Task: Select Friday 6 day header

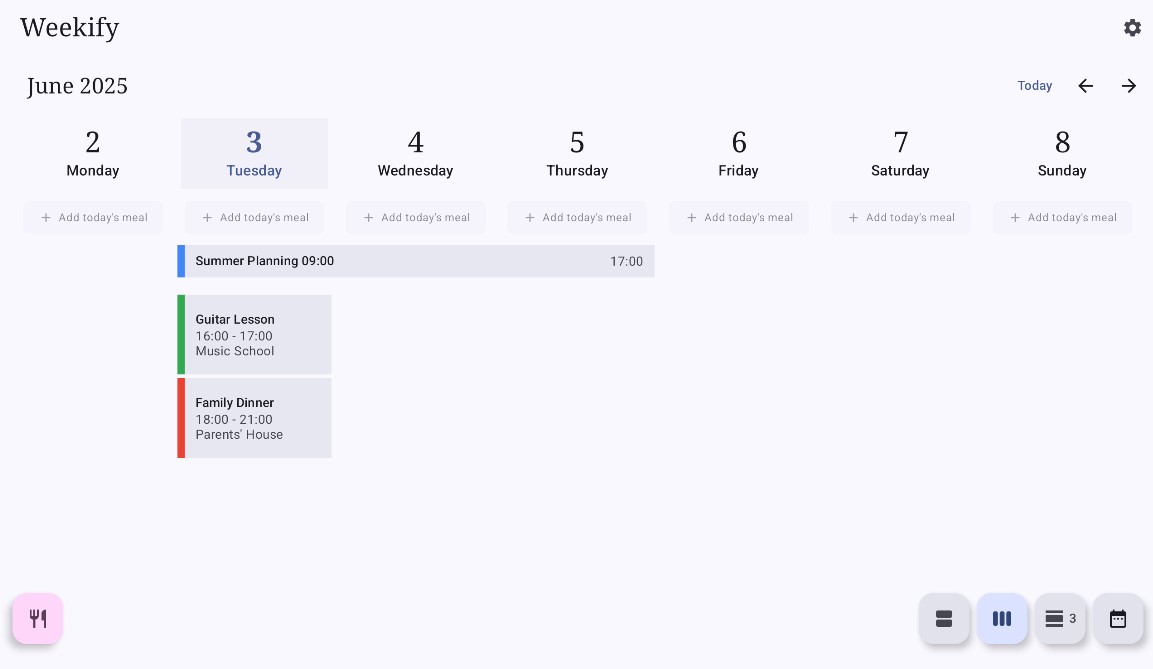Action: (x=739, y=154)
